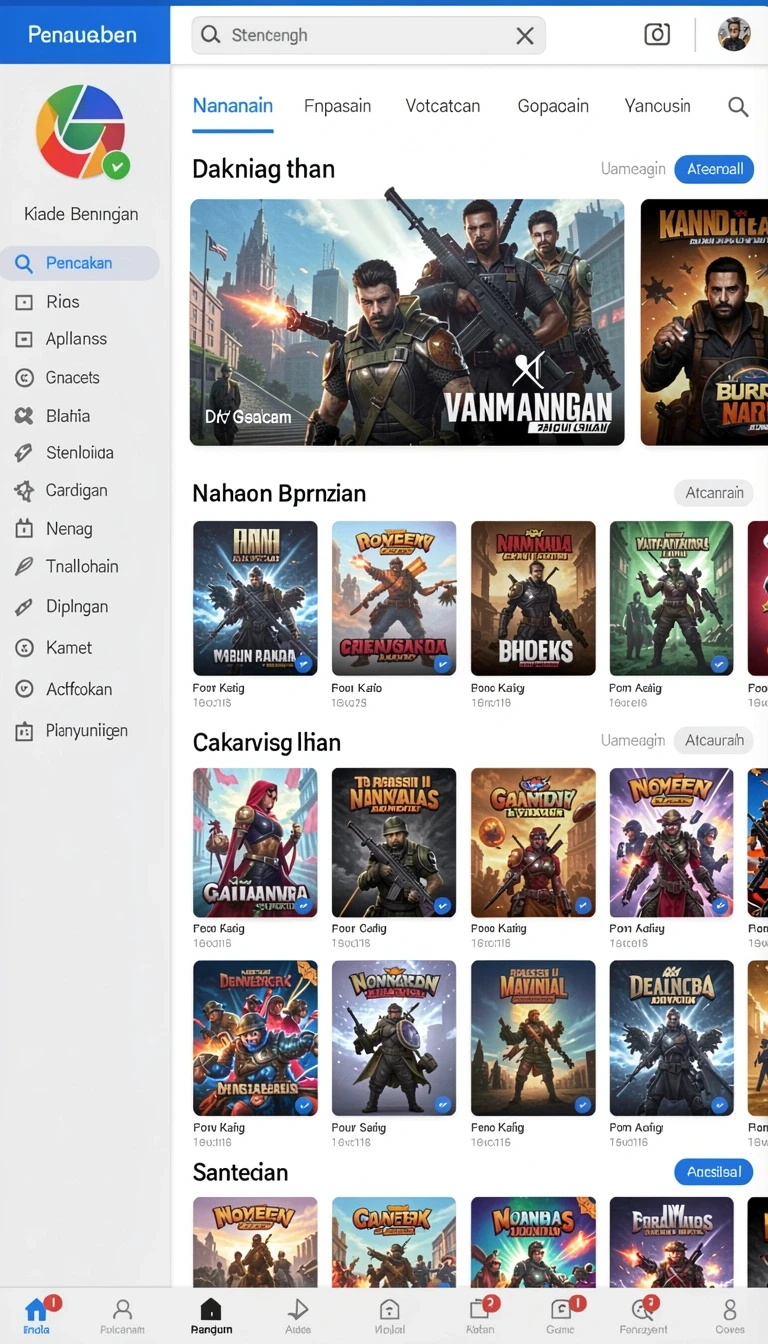Open the Deaincba game card
768x1344 pixels.
[x=671, y=1038]
